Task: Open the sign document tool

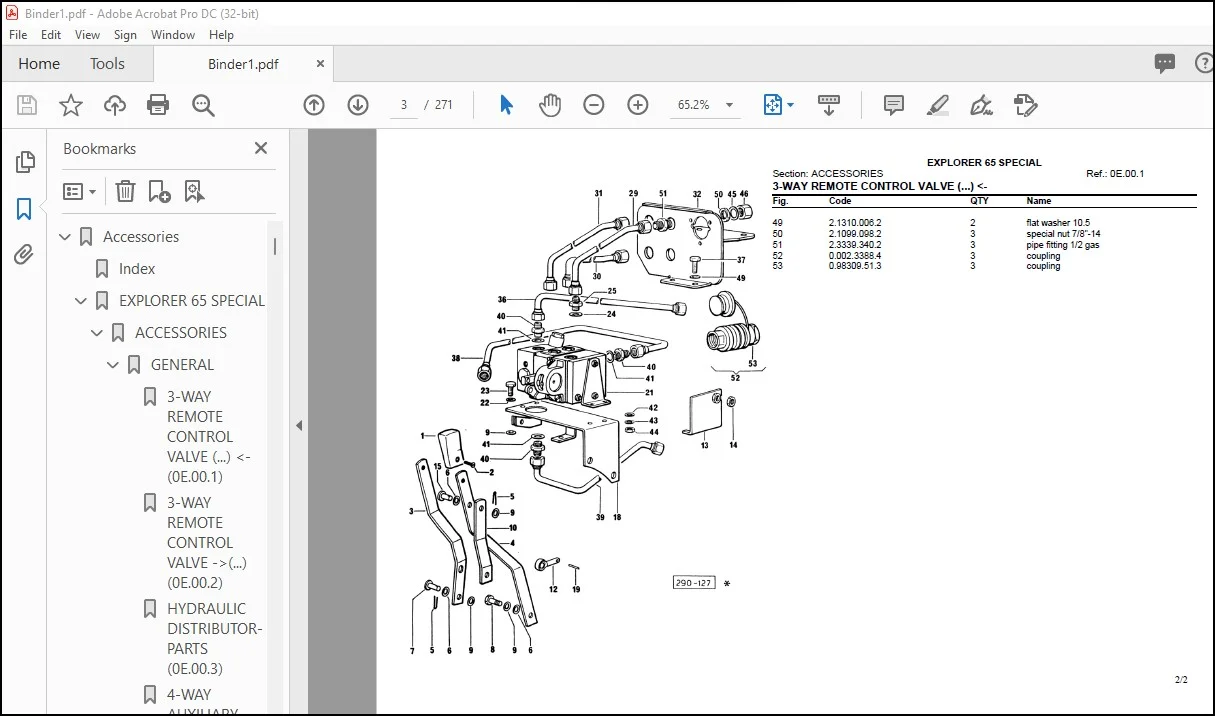Action: coord(981,105)
